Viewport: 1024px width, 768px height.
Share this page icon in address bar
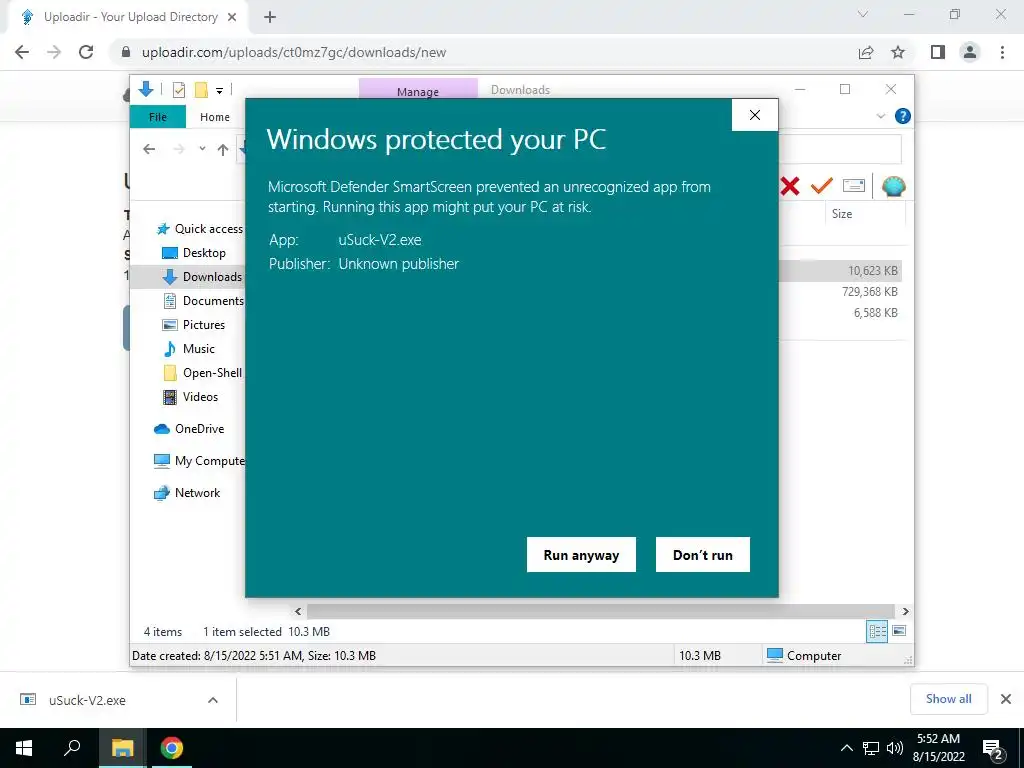pos(866,52)
